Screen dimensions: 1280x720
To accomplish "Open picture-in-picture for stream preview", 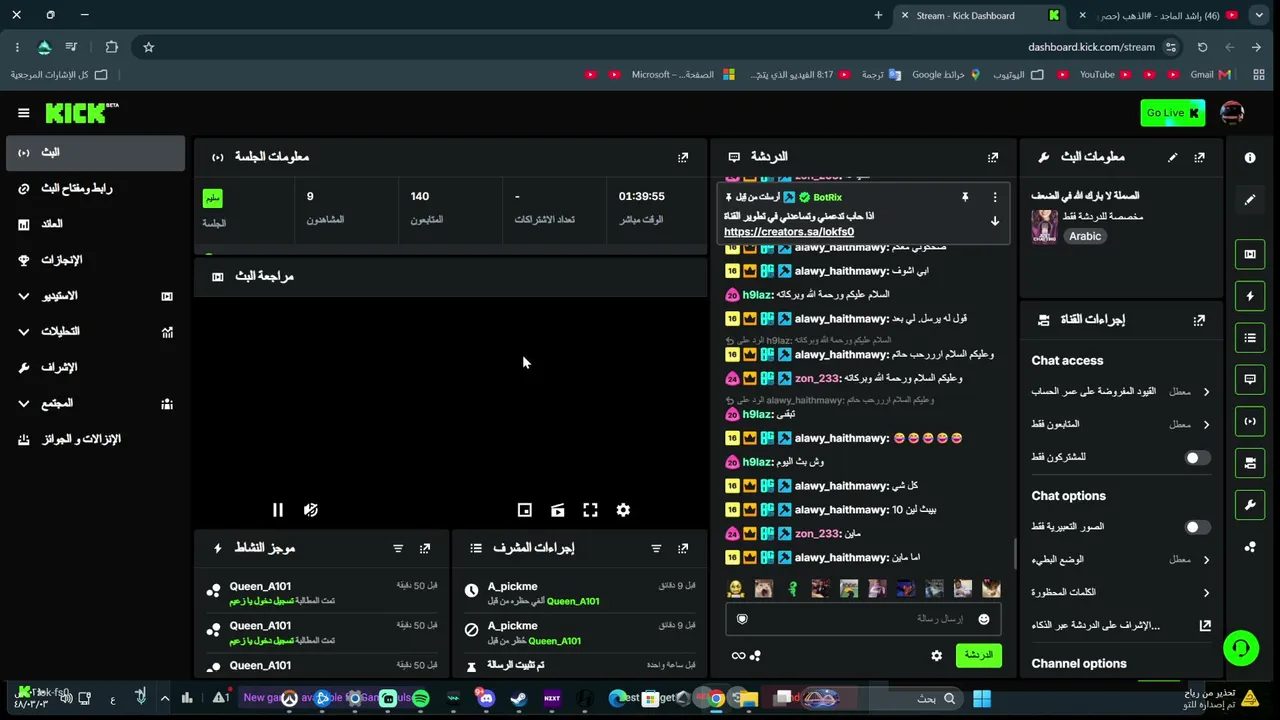I will point(524,510).
